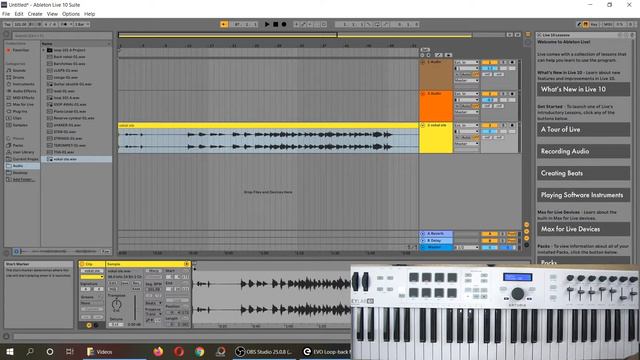Image resolution: width=640 pixels, height=360 pixels.
Task: Click the brown 1 Audio track title area
Action: click(436, 74)
